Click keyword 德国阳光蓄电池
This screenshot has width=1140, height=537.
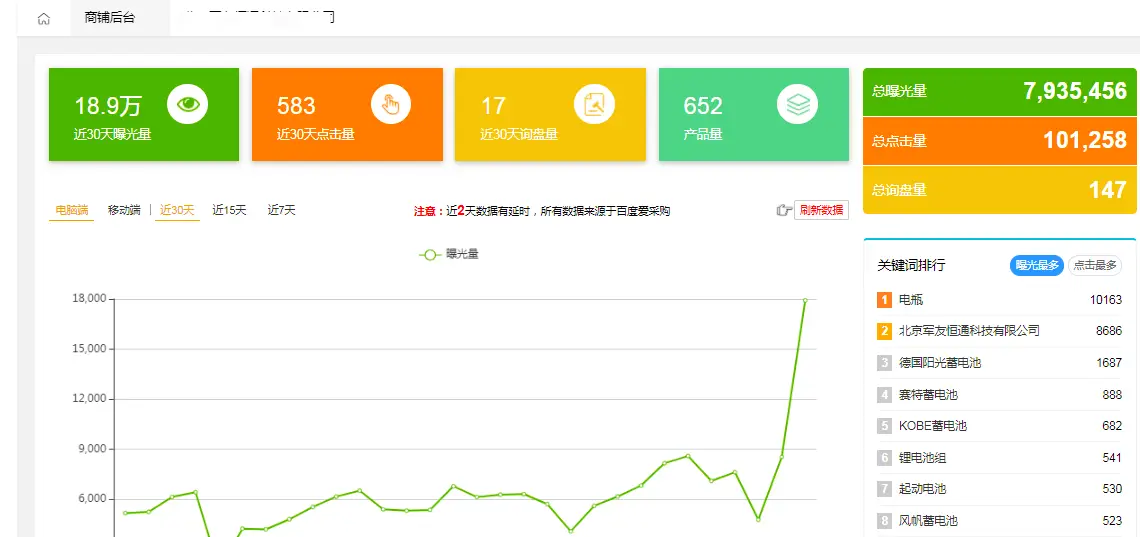(940, 363)
